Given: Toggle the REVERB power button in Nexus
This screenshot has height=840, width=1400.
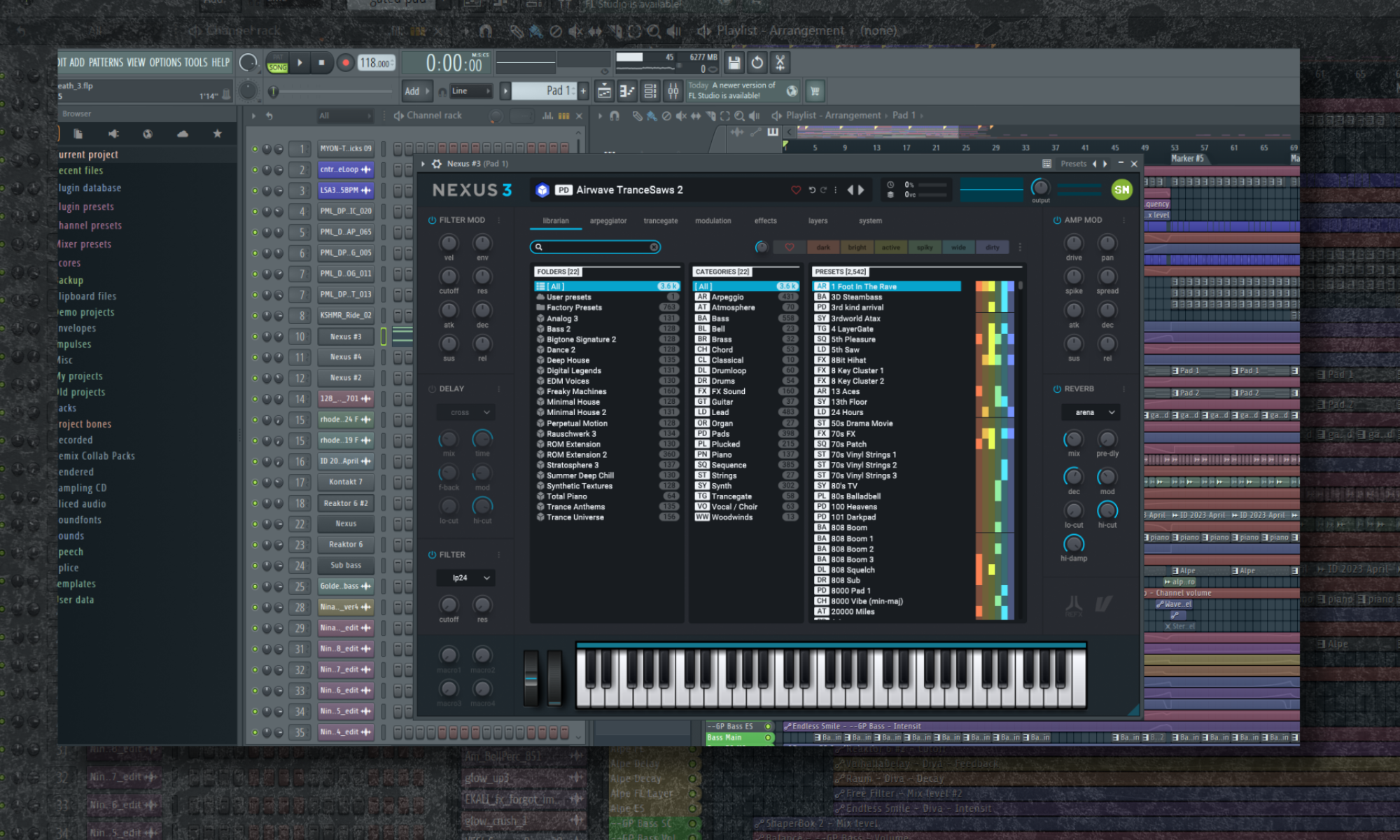Looking at the screenshot, I should pyautogui.click(x=1057, y=388).
